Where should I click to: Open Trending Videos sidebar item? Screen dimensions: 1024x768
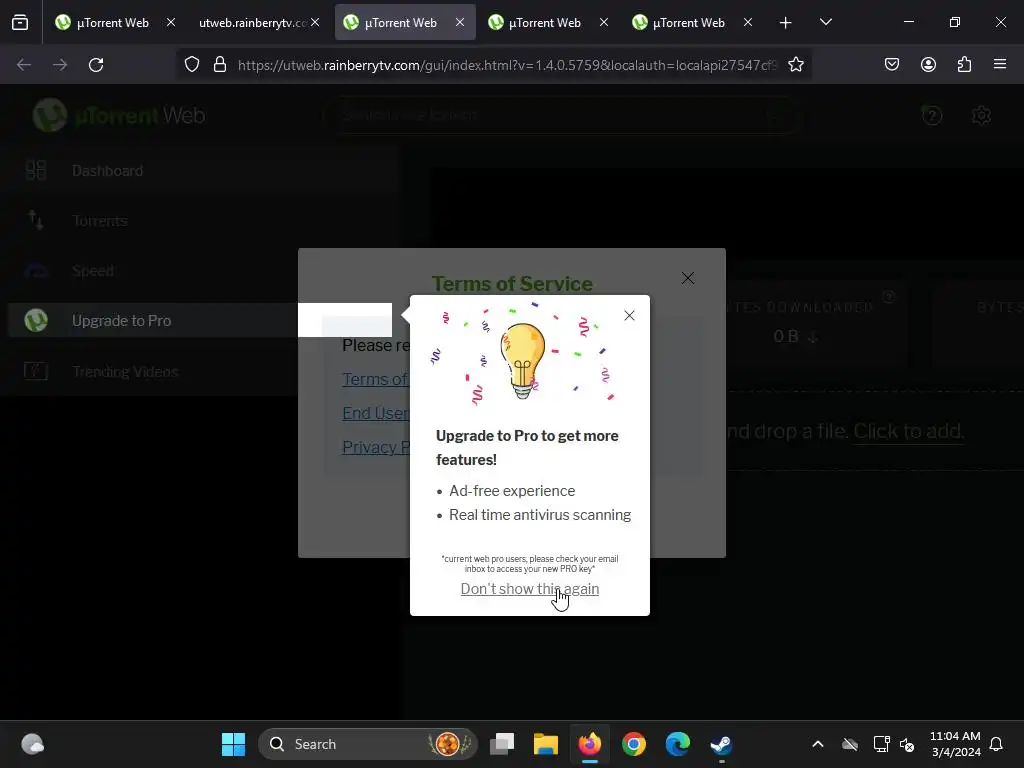point(199,372)
